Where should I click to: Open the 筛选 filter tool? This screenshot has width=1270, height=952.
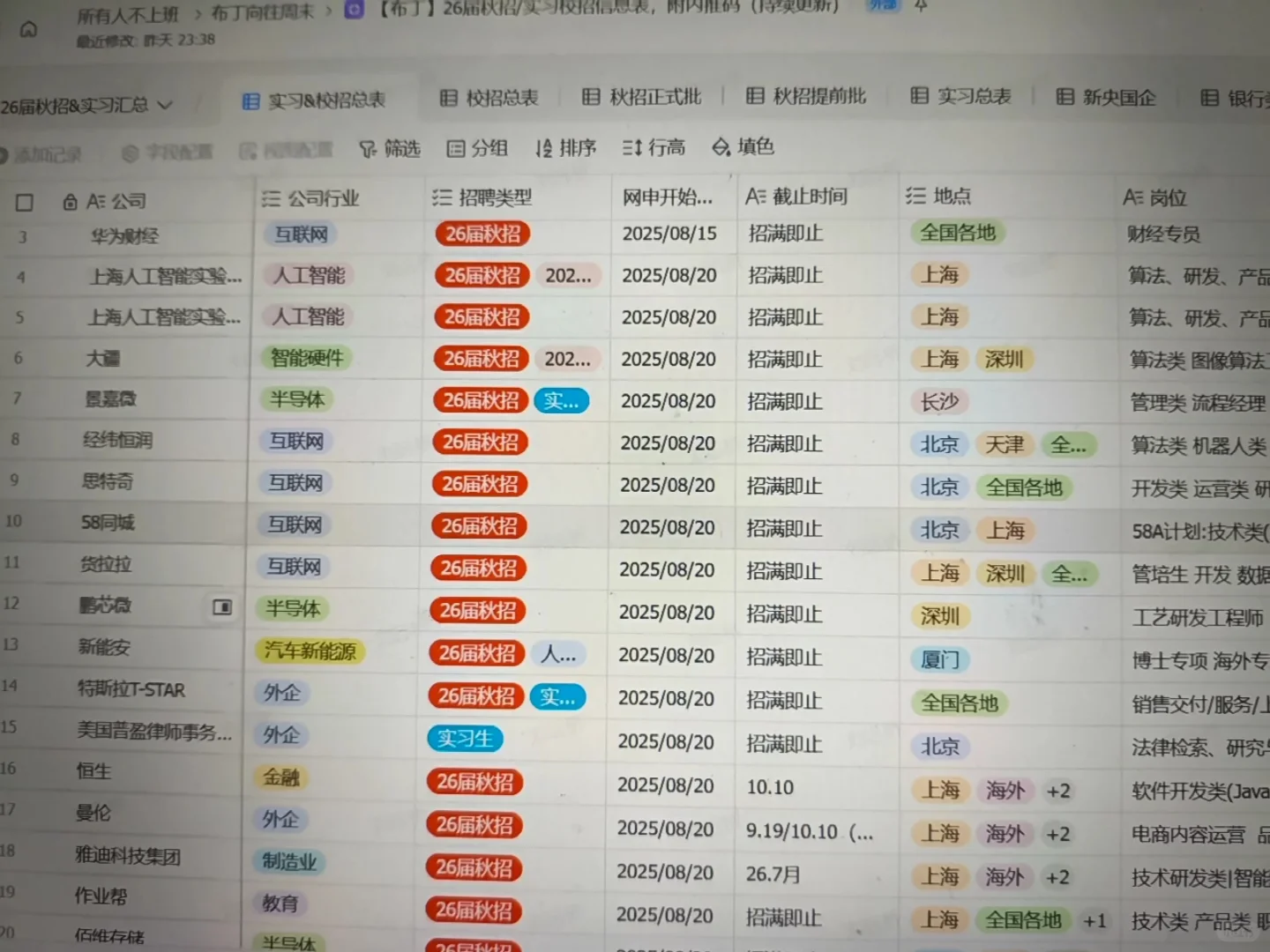tap(390, 149)
